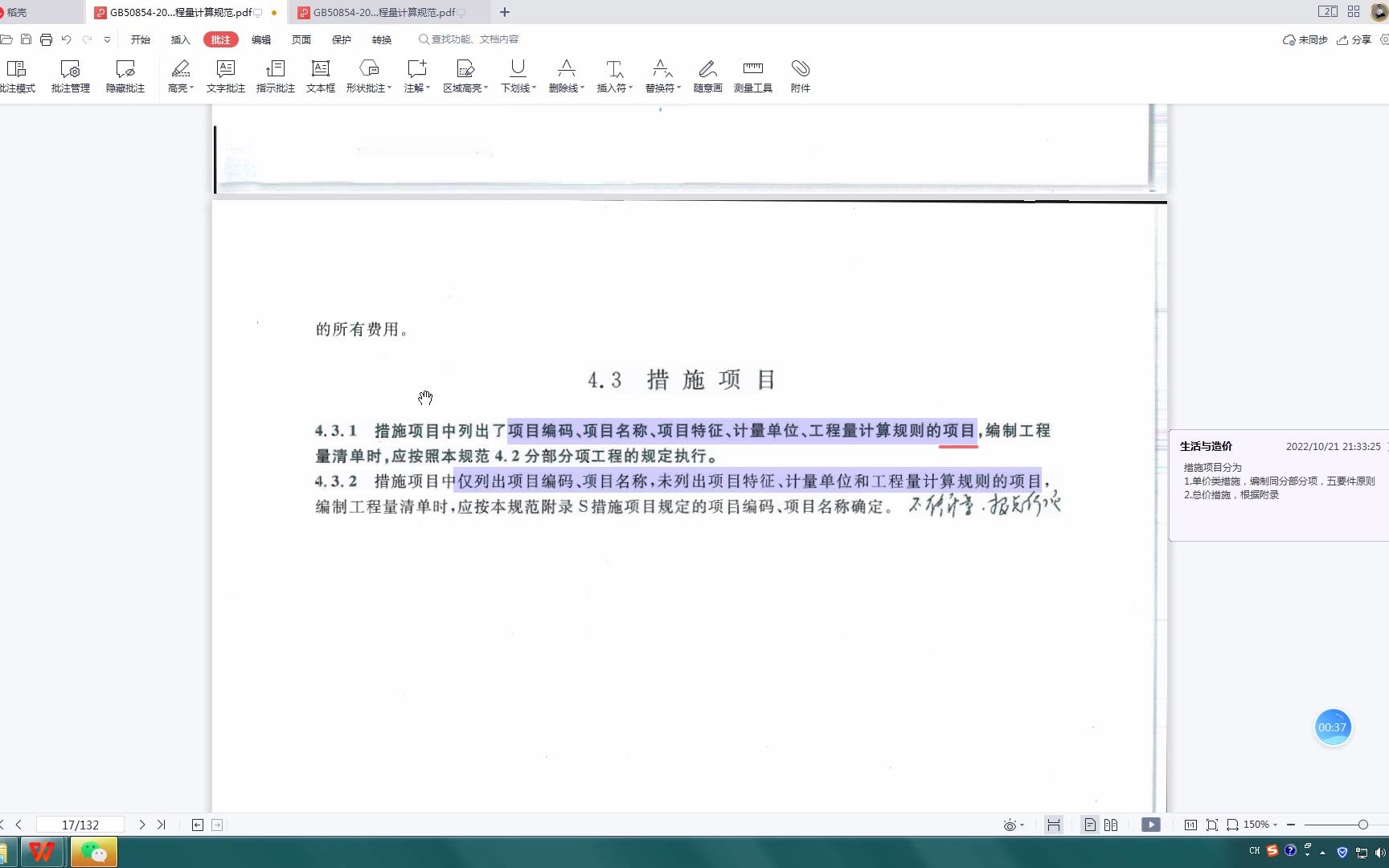This screenshot has height=868, width=1389.
Task: Select the freehand draw (随意画) tool
Action: [x=708, y=76]
